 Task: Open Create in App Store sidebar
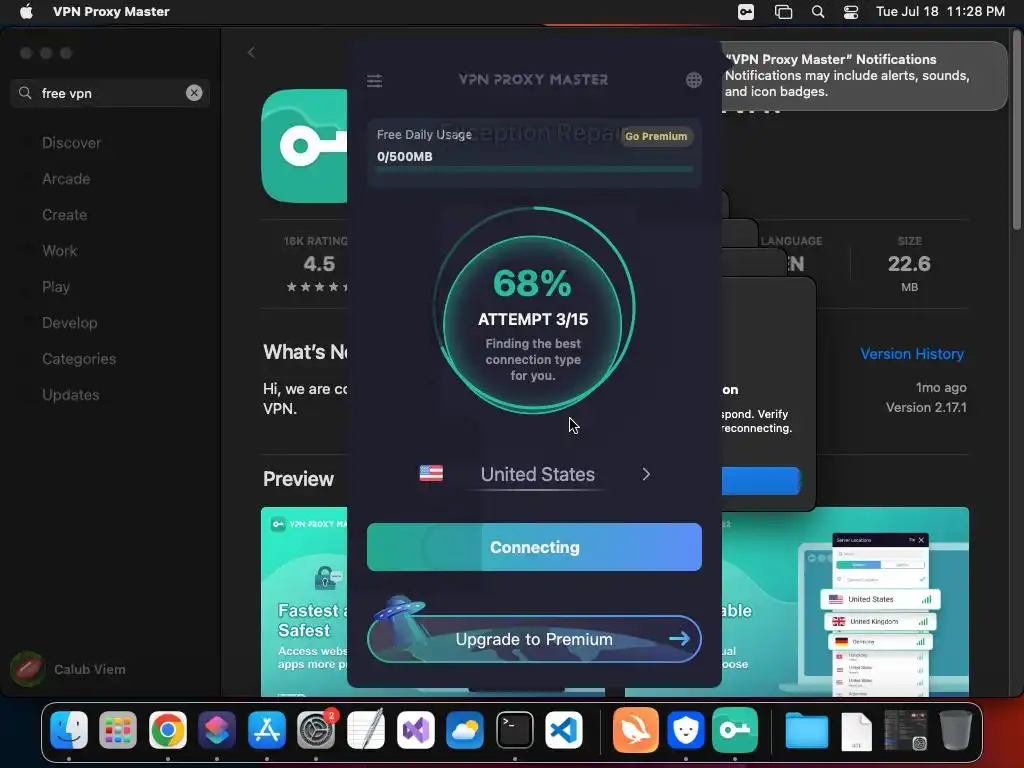click(x=64, y=215)
